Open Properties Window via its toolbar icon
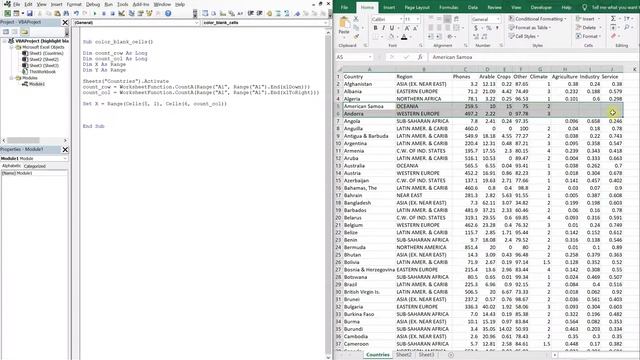640x360 pixels. (140, 13)
